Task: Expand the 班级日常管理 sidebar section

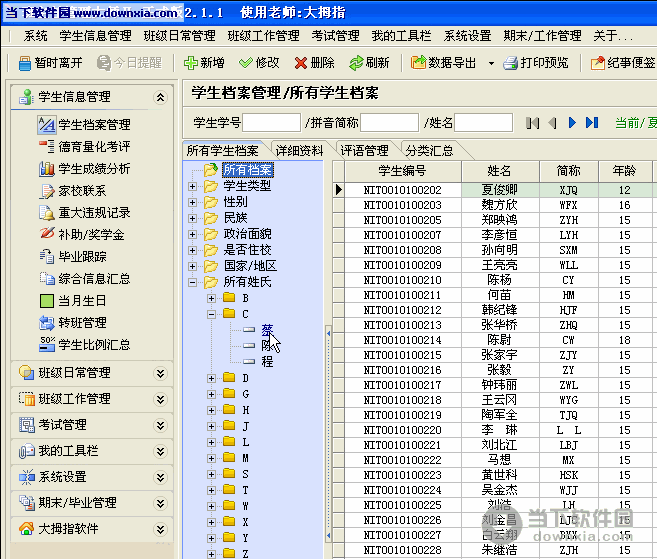Action: tap(159, 373)
